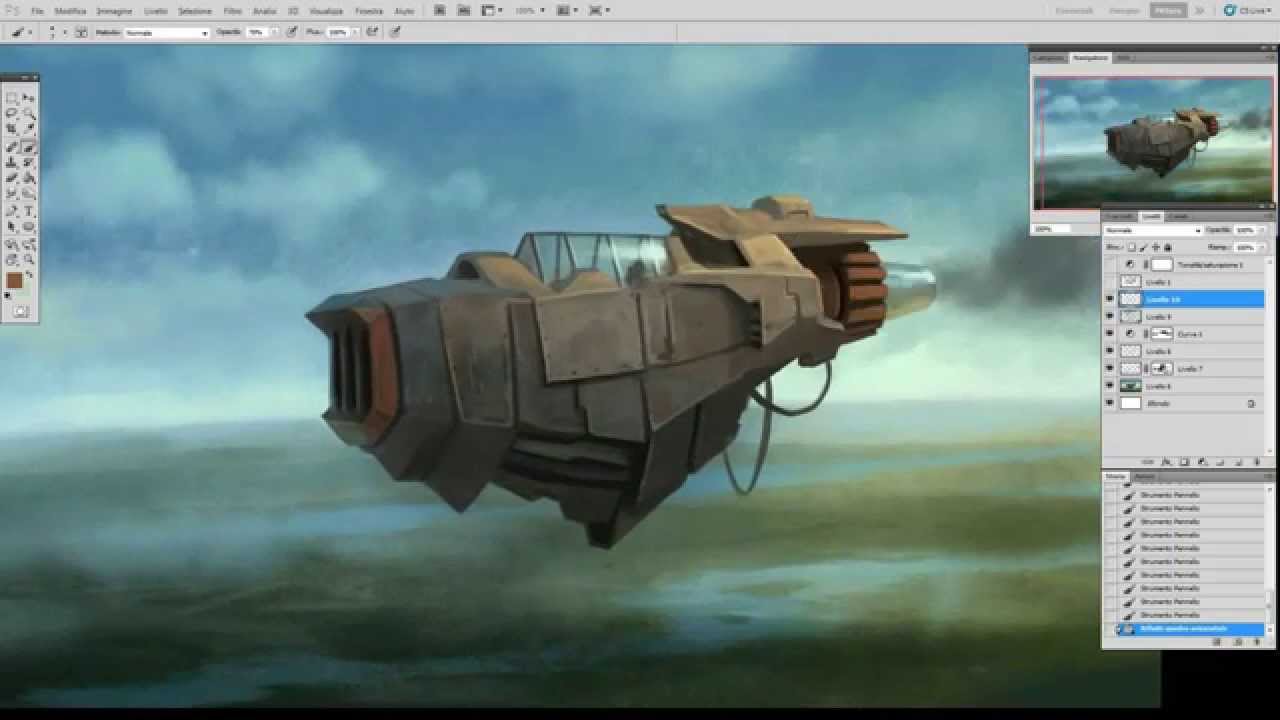Open the Modifica menu
This screenshot has height=720, width=1280.
[70, 10]
